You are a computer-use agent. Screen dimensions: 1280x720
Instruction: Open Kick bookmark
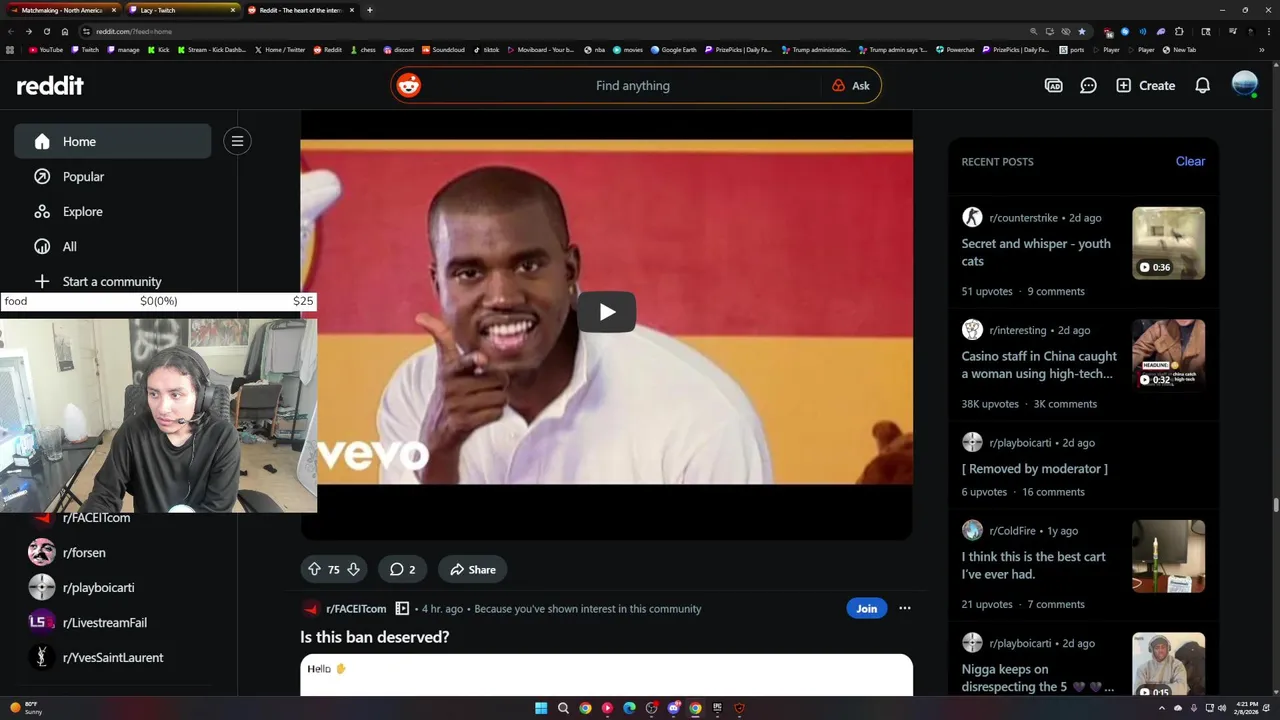point(158,49)
